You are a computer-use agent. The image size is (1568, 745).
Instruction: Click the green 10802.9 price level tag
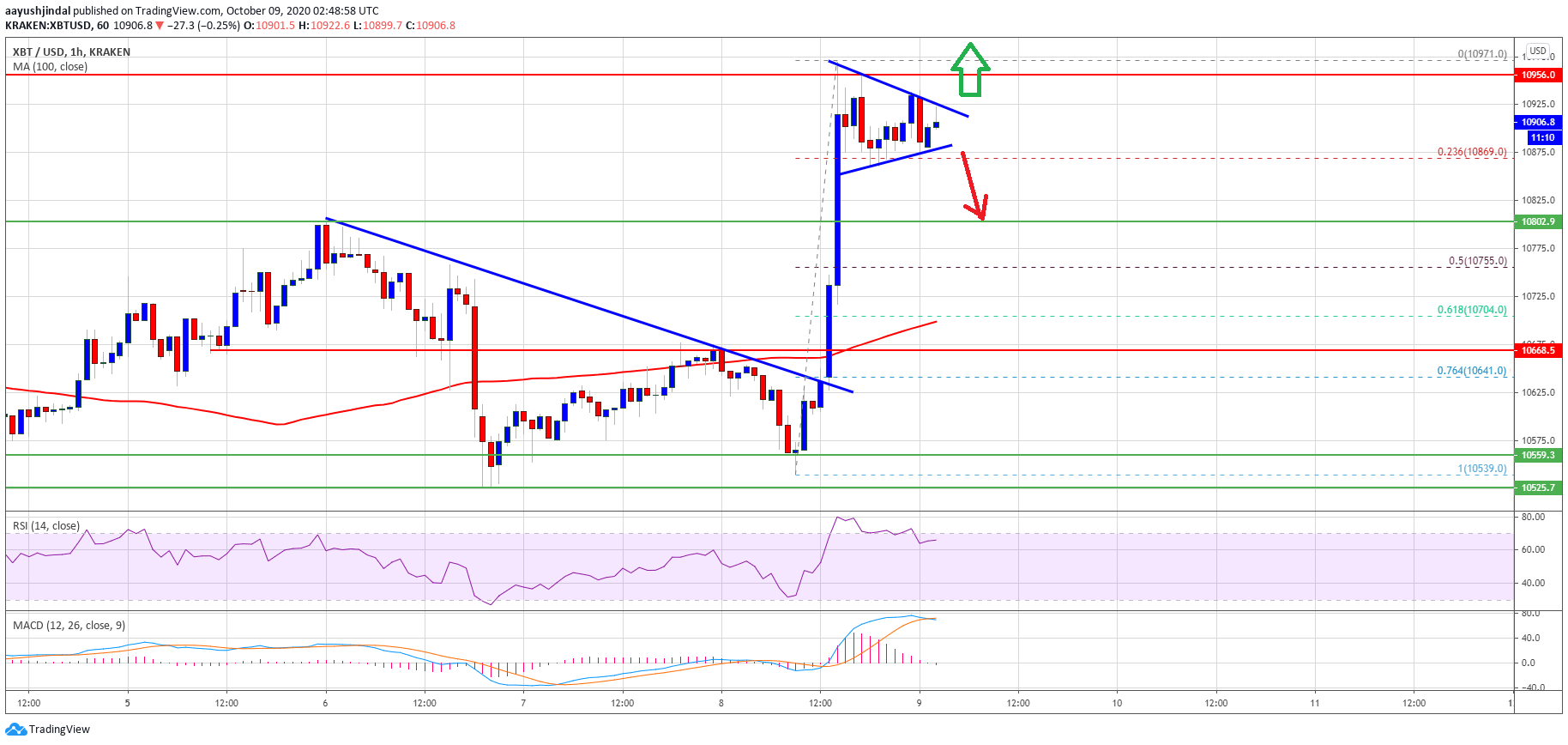tap(1539, 222)
